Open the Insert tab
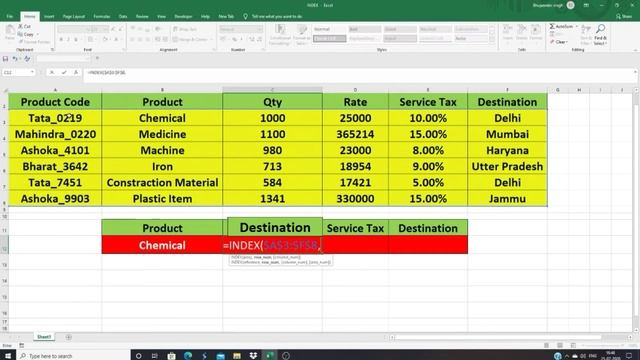The width and height of the screenshot is (640, 360). (49, 16)
